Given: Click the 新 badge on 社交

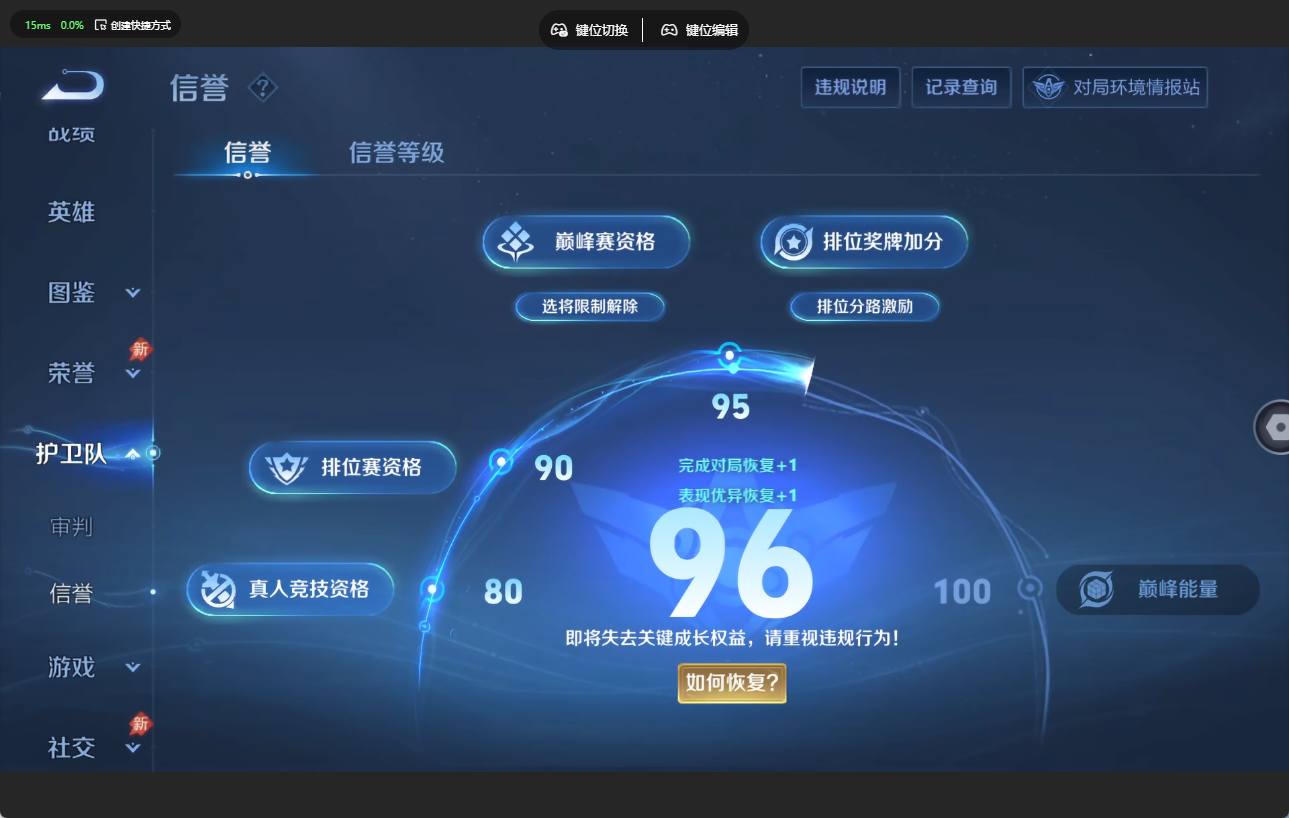Looking at the screenshot, I should (x=141, y=724).
